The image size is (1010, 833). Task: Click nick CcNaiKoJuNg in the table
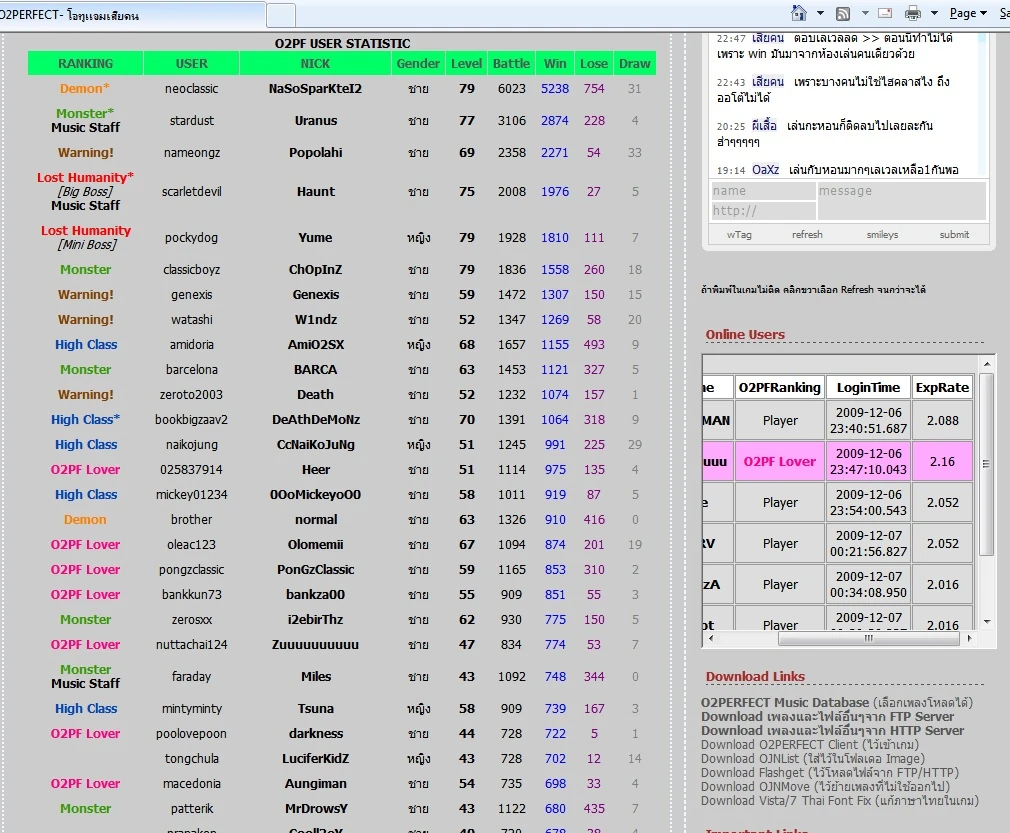click(316, 445)
